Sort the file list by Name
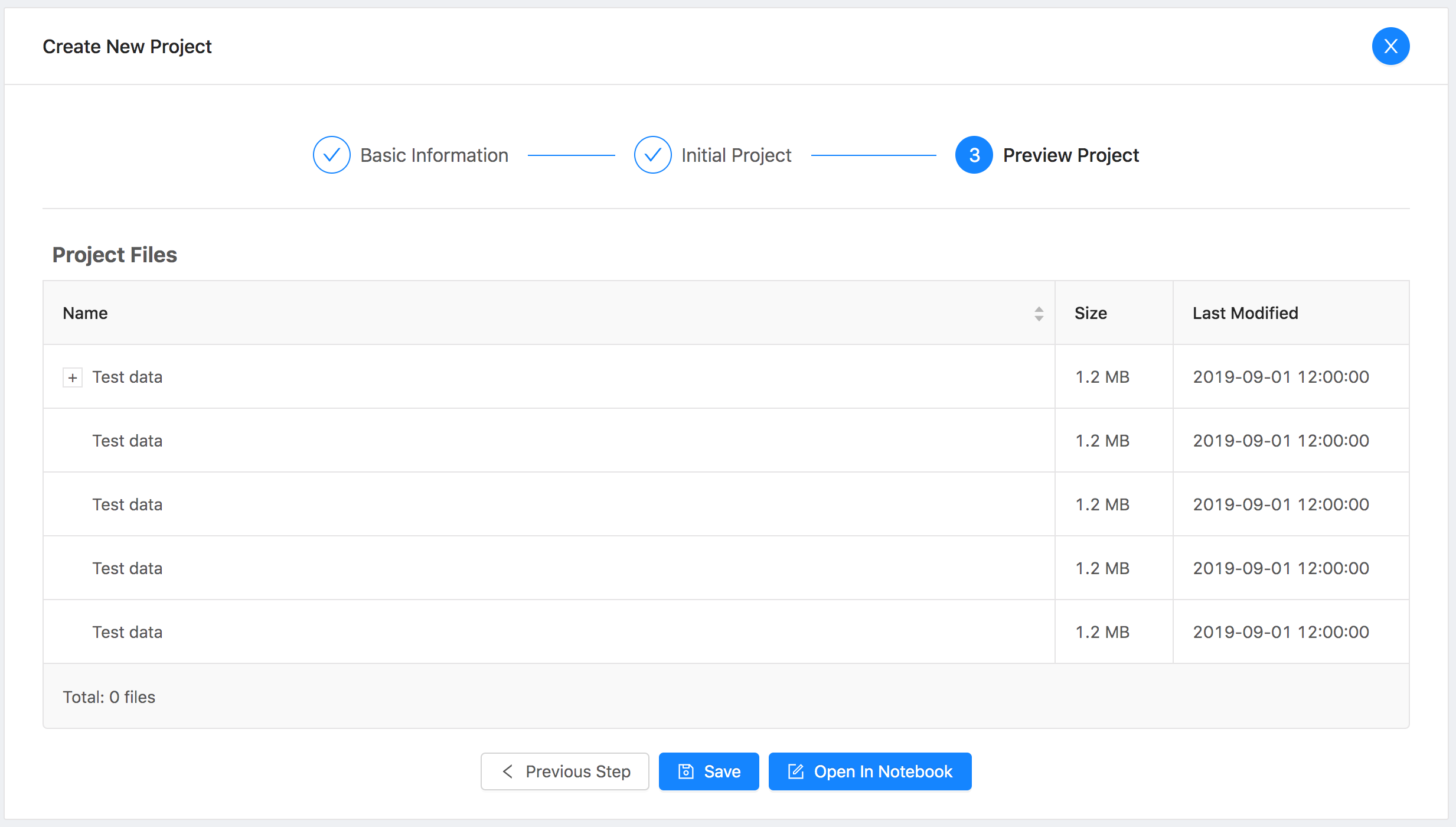The height and width of the screenshot is (827, 1456). pos(85,313)
